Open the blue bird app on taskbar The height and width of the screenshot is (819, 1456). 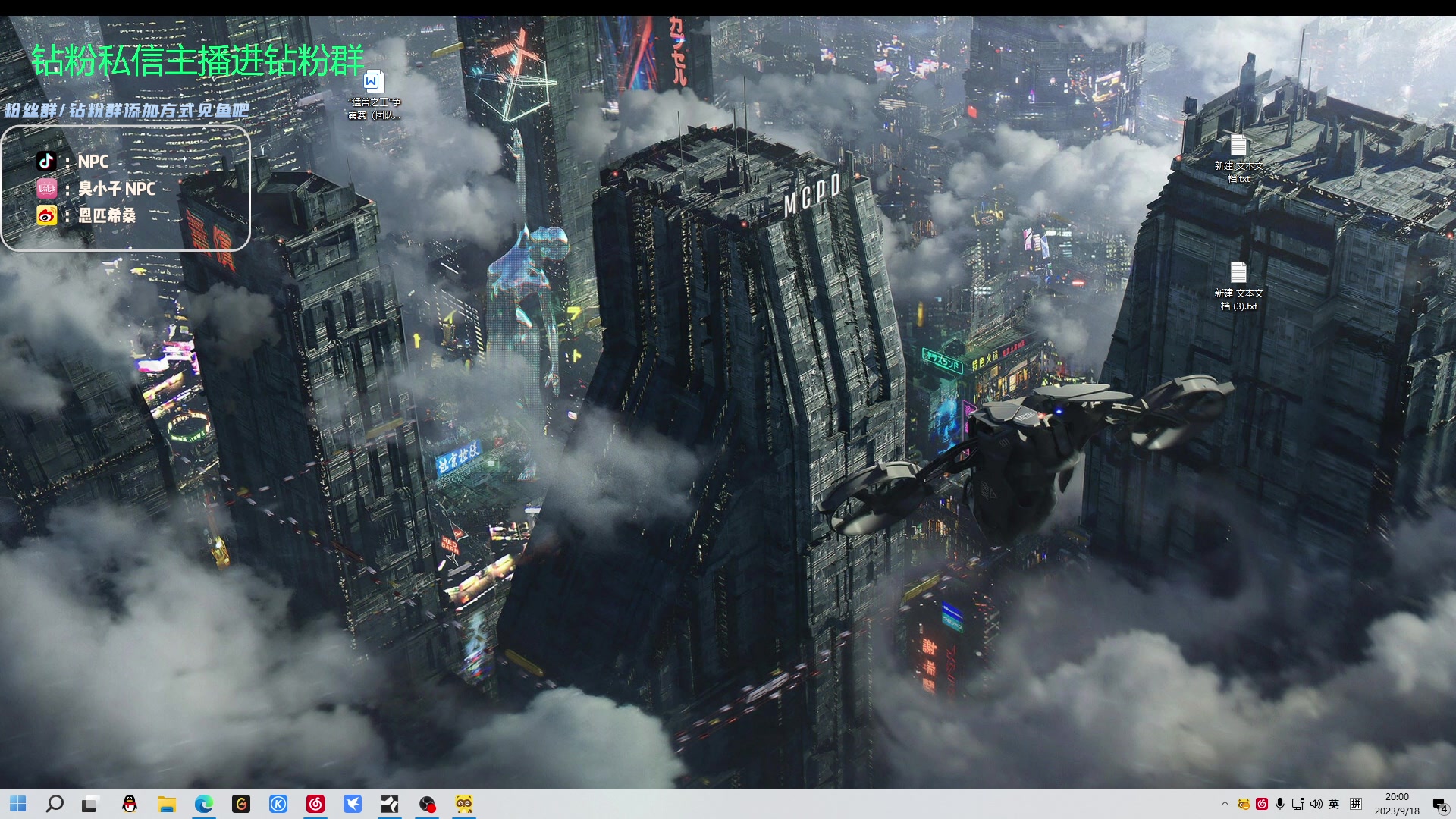coord(353,804)
